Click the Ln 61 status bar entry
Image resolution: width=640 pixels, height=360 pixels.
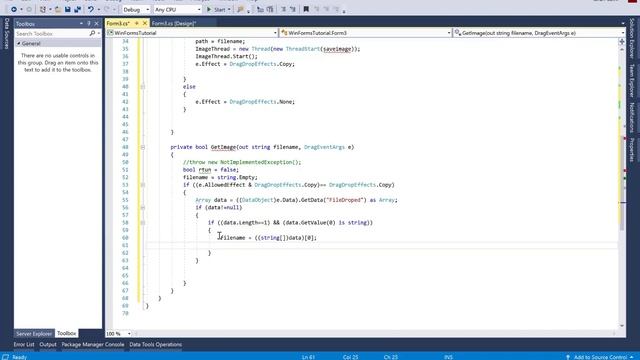click(308, 357)
